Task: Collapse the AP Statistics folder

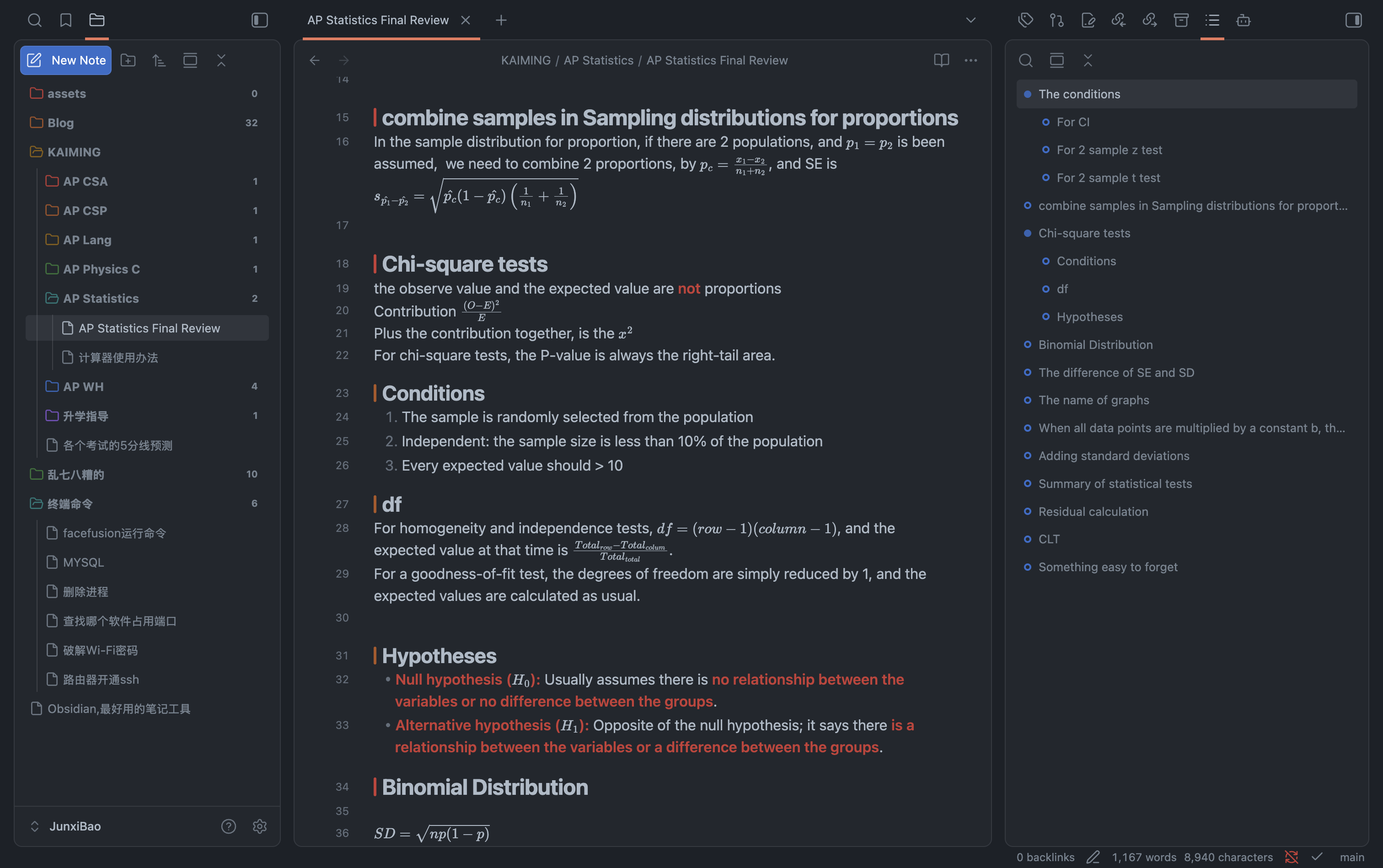Action: (101, 299)
